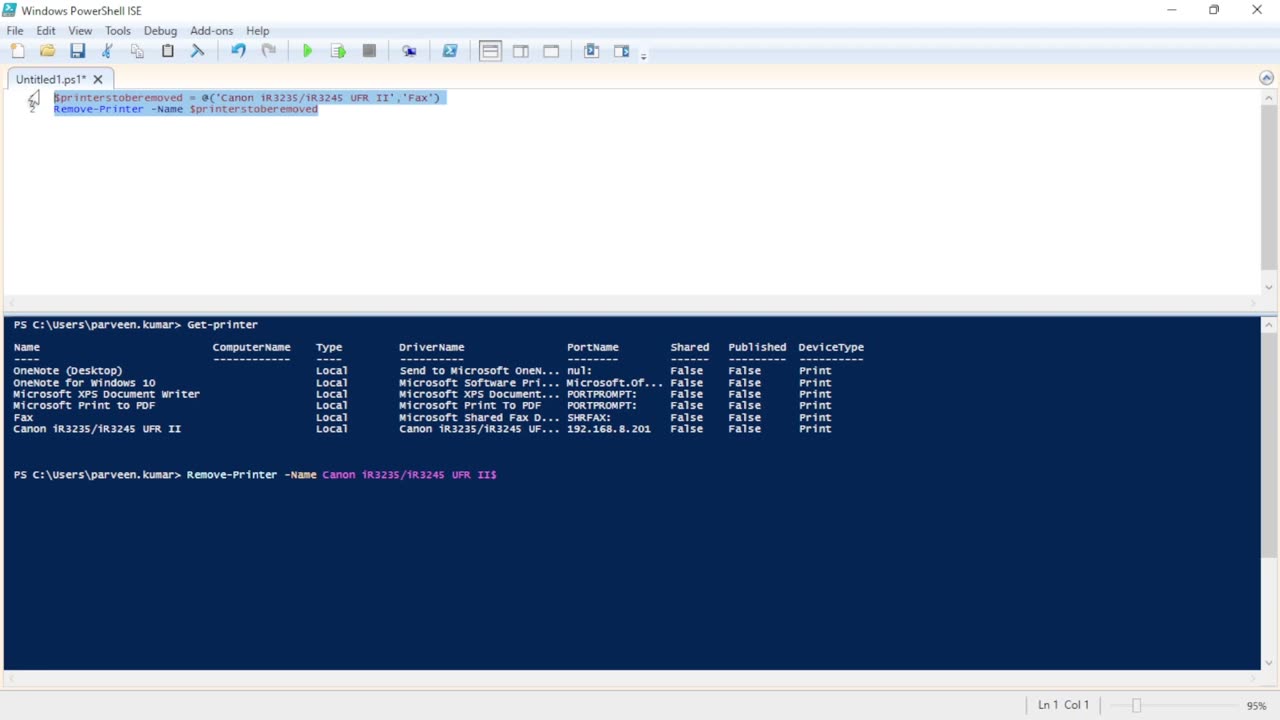Run the script with the green arrow
Viewport: 1280px width, 720px height.
coord(308,51)
